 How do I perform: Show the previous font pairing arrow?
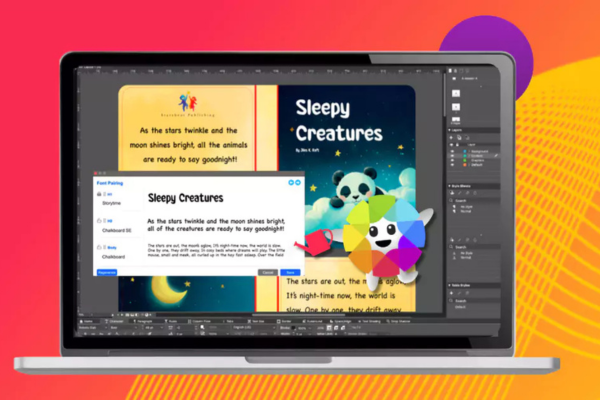point(291,183)
